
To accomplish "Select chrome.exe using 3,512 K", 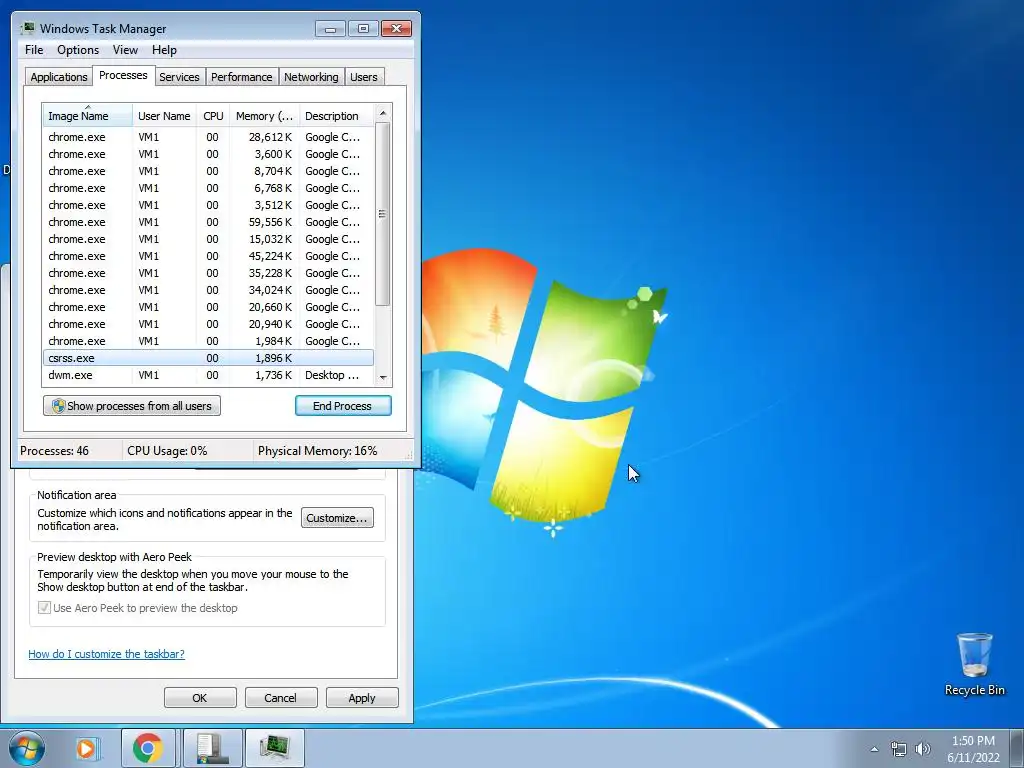I will 208,205.
